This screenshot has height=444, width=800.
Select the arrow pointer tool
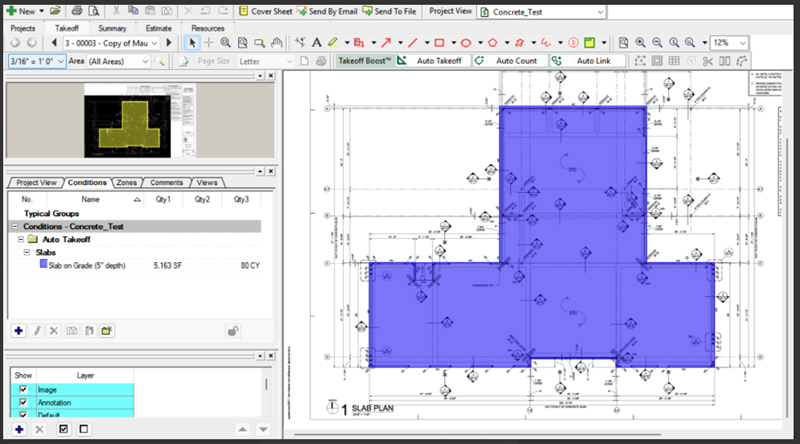tap(192, 43)
